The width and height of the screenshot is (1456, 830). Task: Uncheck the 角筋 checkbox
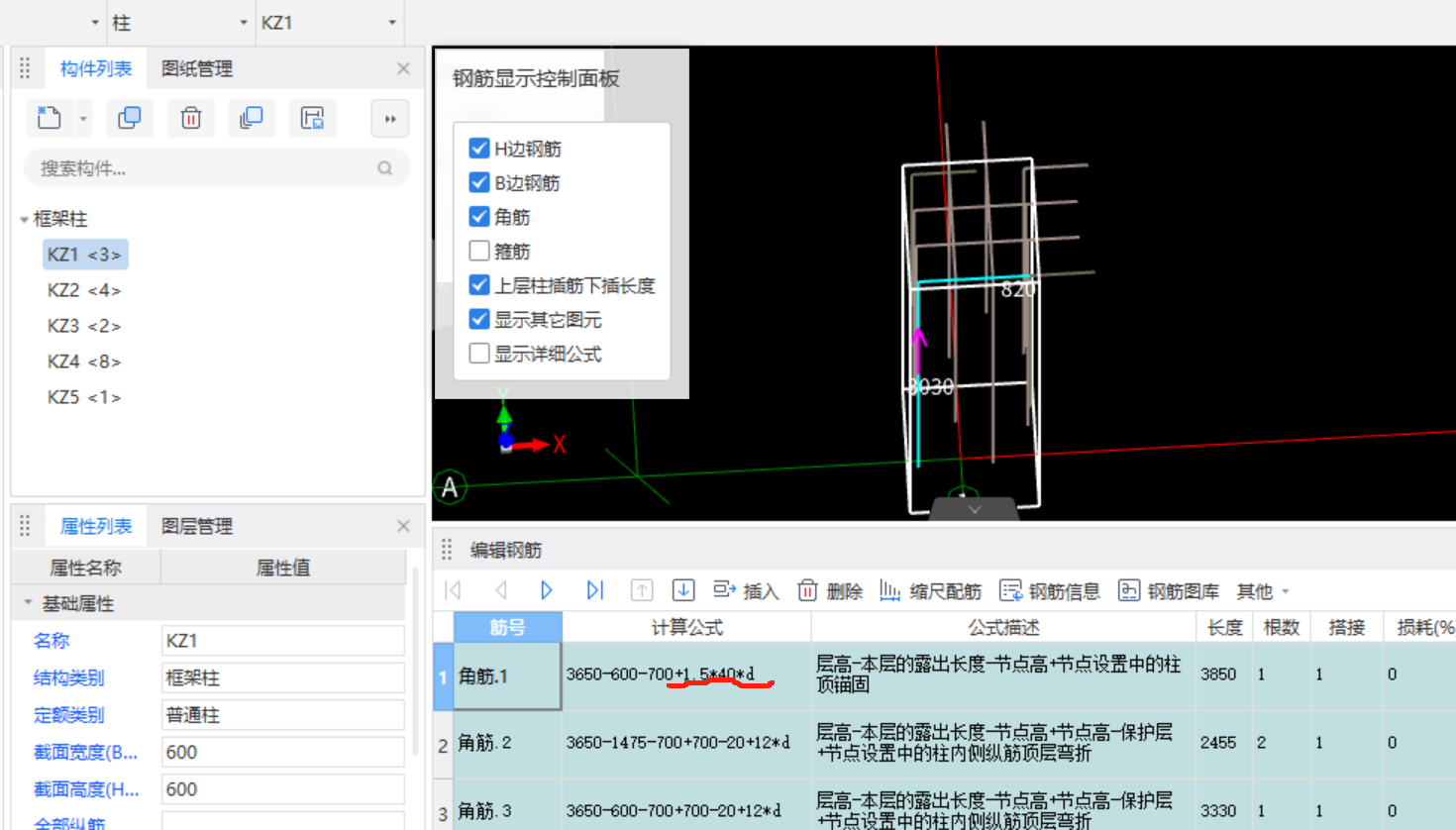point(479,216)
